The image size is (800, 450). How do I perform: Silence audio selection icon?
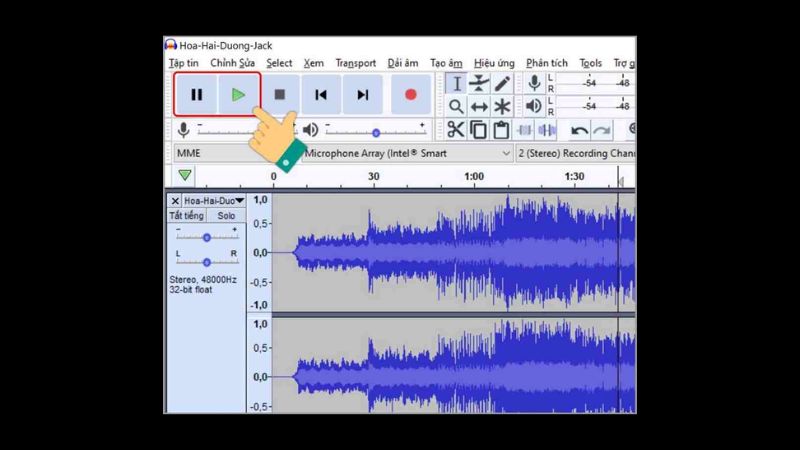(x=546, y=130)
